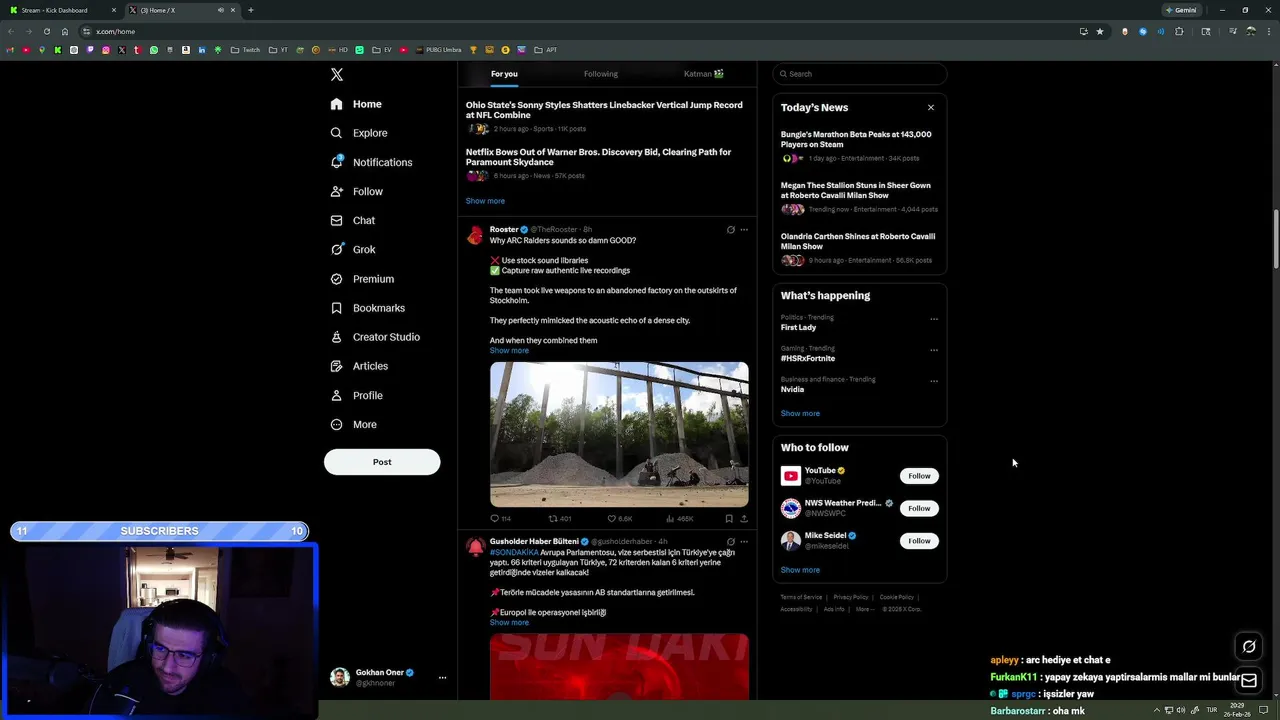The width and height of the screenshot is (1280, 720).
Task: Follow the YouTube account
Action: click(919, 476)
